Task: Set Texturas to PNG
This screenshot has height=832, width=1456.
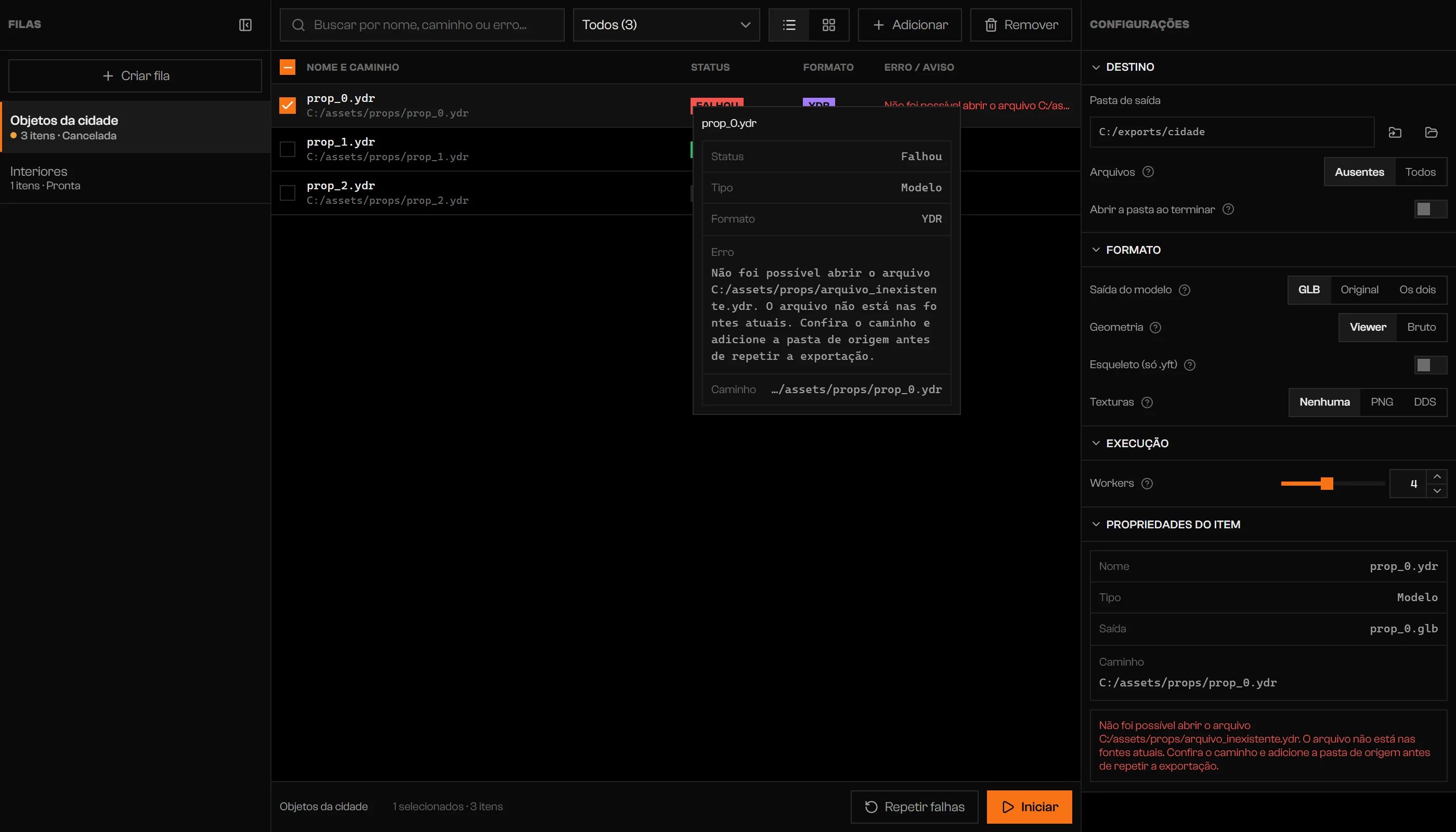Action: (x=1382, y=402)
